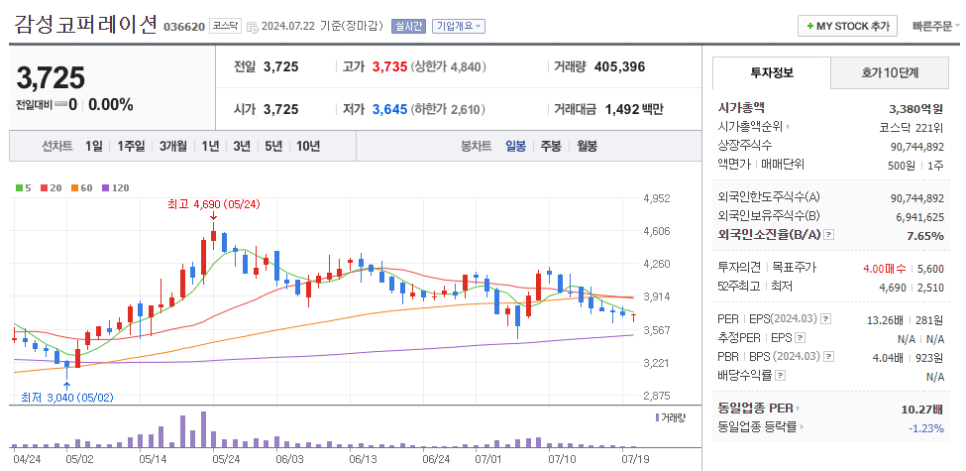Click the calendar icon before 2024.07.22
Viewport: 966px width, 471px height.
pos(253,26)
